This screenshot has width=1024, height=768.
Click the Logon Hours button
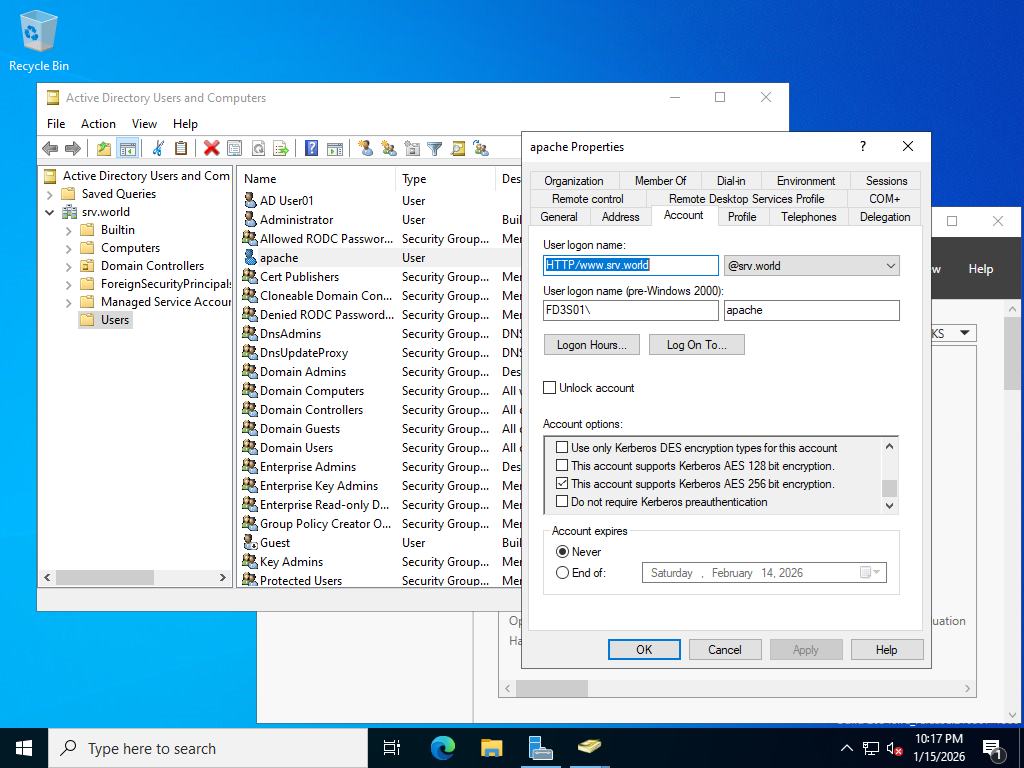click(591, 345)
